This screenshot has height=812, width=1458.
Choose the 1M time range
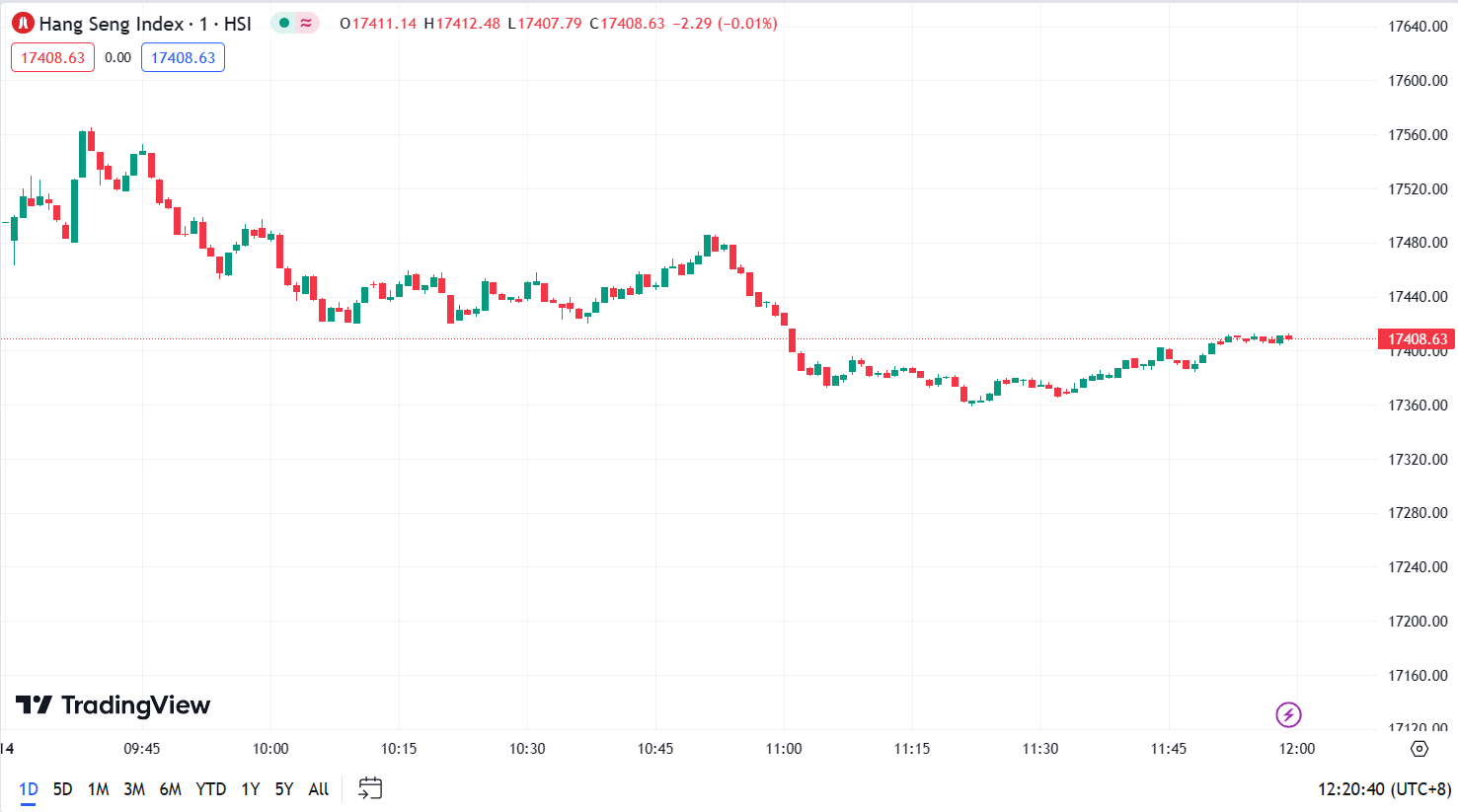pyautogui.click(x=98, y=789)
